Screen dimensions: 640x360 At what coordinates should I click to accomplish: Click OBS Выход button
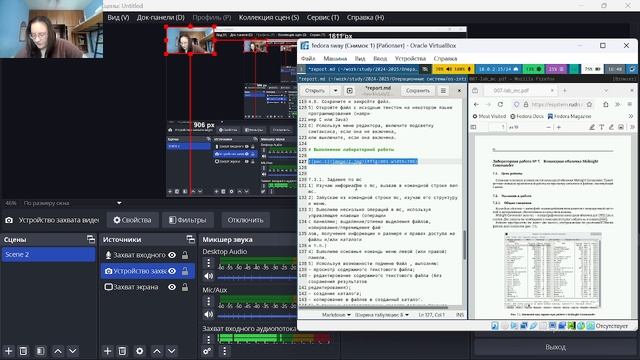(555, 347)
